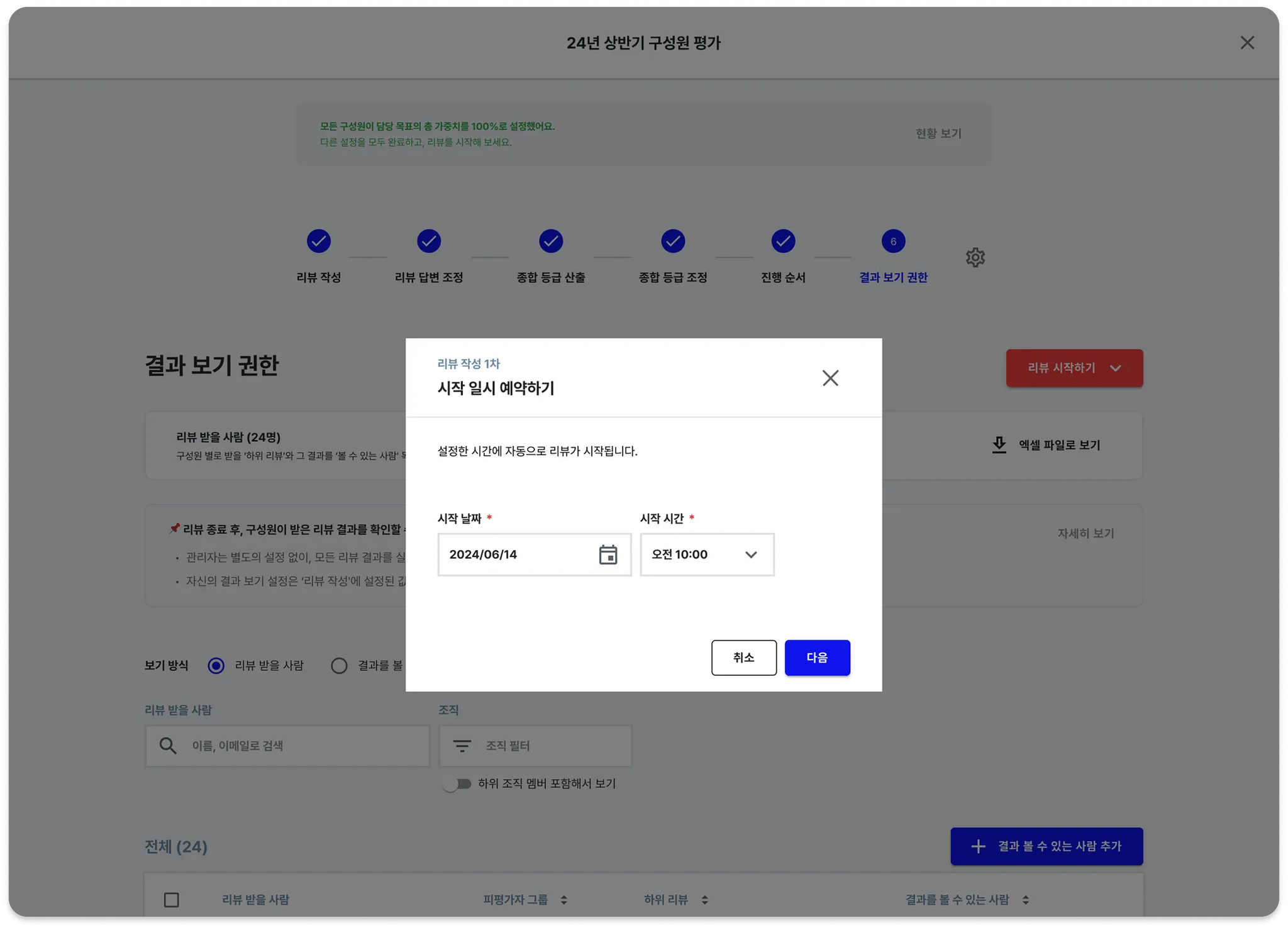1288x928 pixels.
Task: Click the 이름, 이메일로 검색 search field
Action: tap(287, 746)
